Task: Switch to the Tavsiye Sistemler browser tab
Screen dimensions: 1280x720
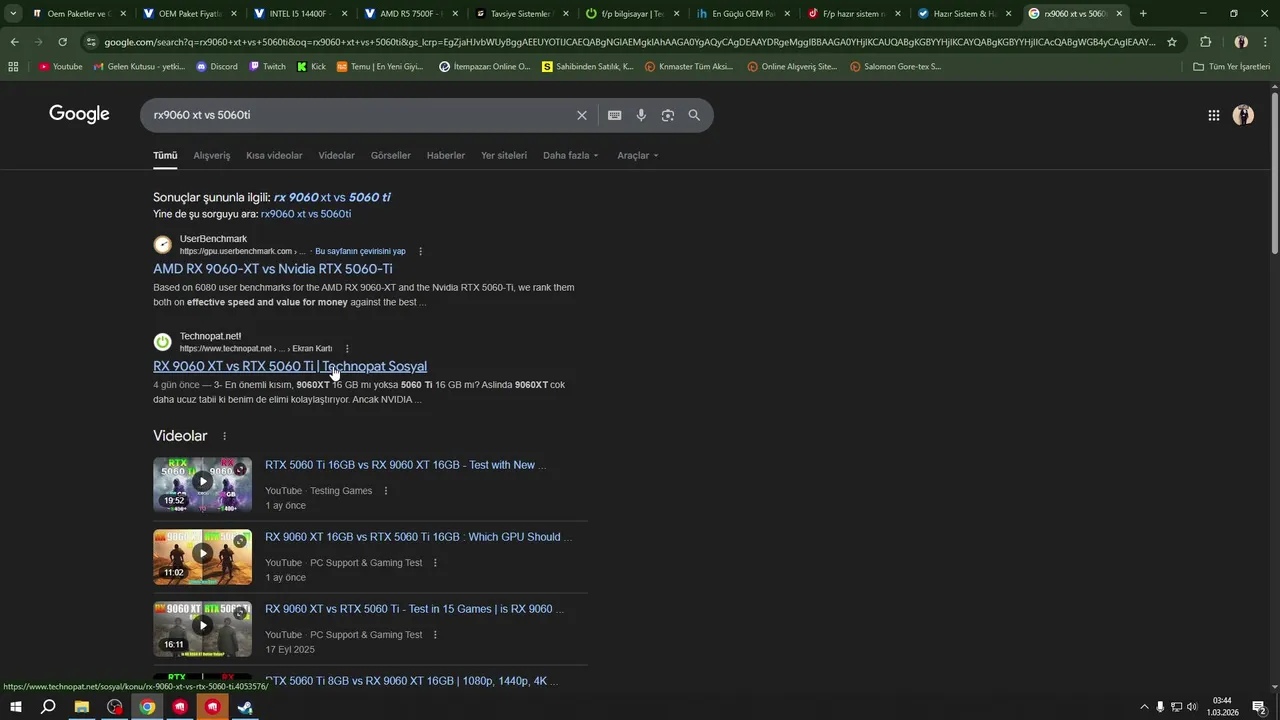Action: pos(520,14)
